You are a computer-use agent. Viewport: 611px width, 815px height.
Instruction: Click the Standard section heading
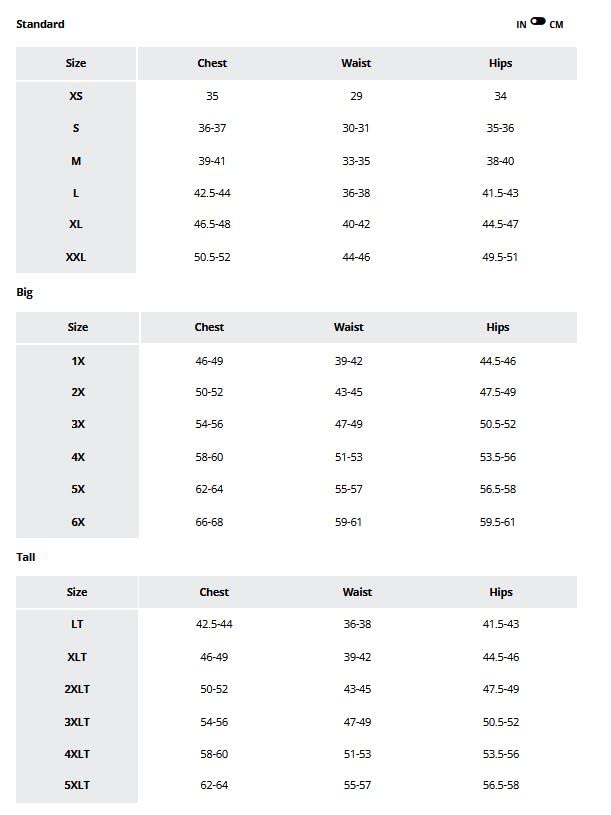[40, 24]
